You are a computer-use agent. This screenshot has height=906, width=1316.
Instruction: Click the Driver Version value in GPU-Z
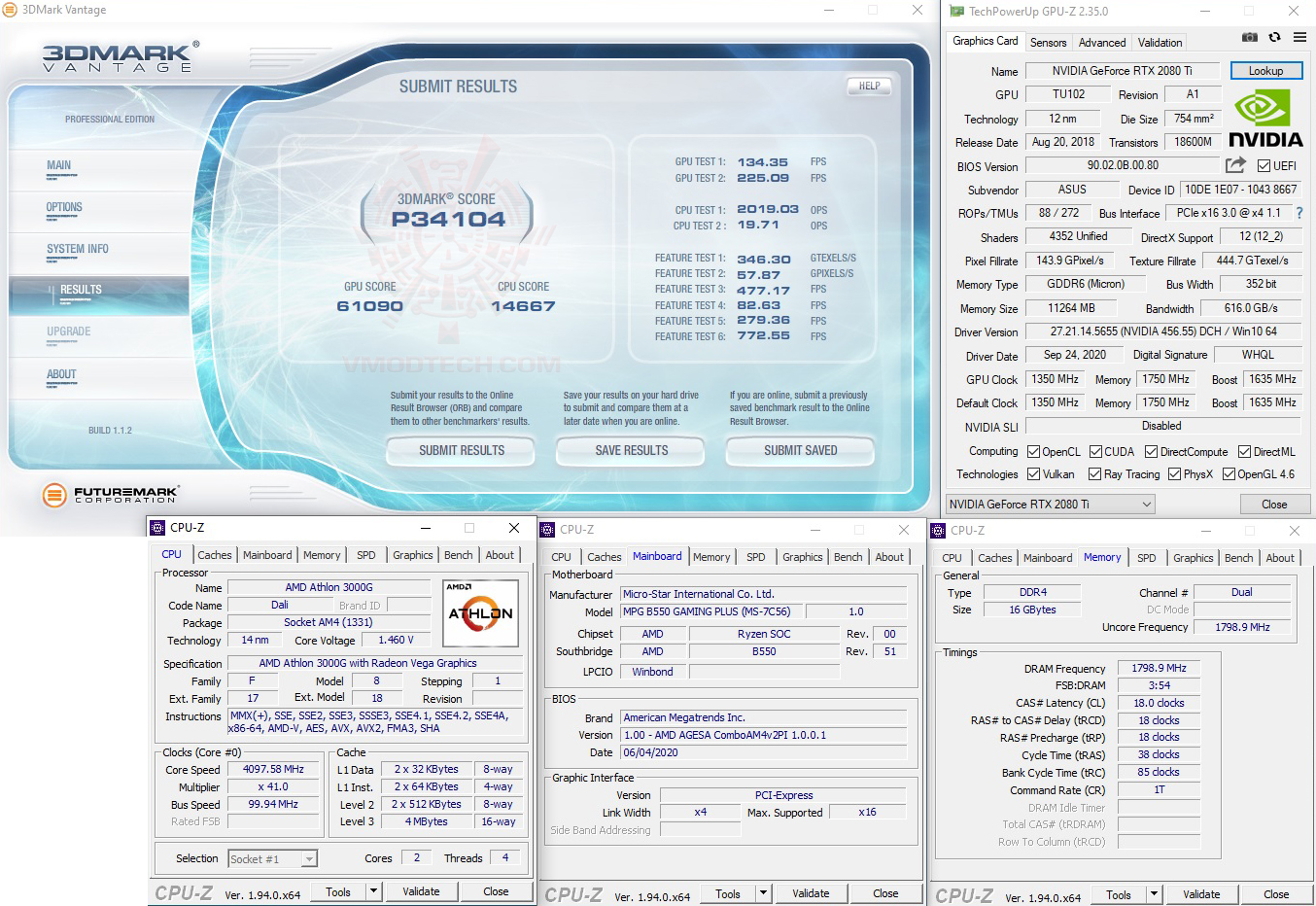[x=1163, y=331]
